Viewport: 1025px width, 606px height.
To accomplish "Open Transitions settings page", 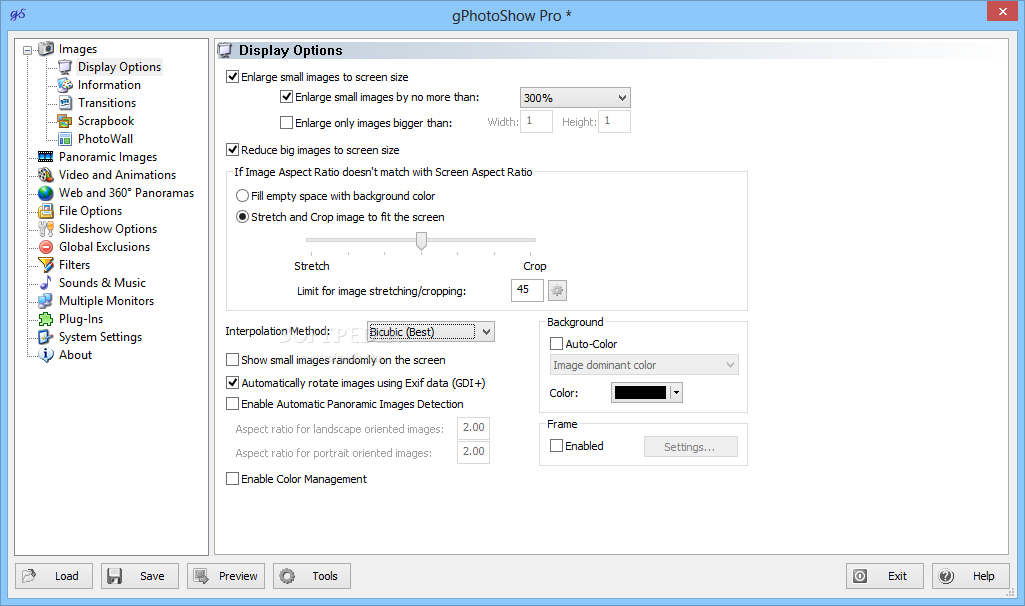I will [107, 103].
